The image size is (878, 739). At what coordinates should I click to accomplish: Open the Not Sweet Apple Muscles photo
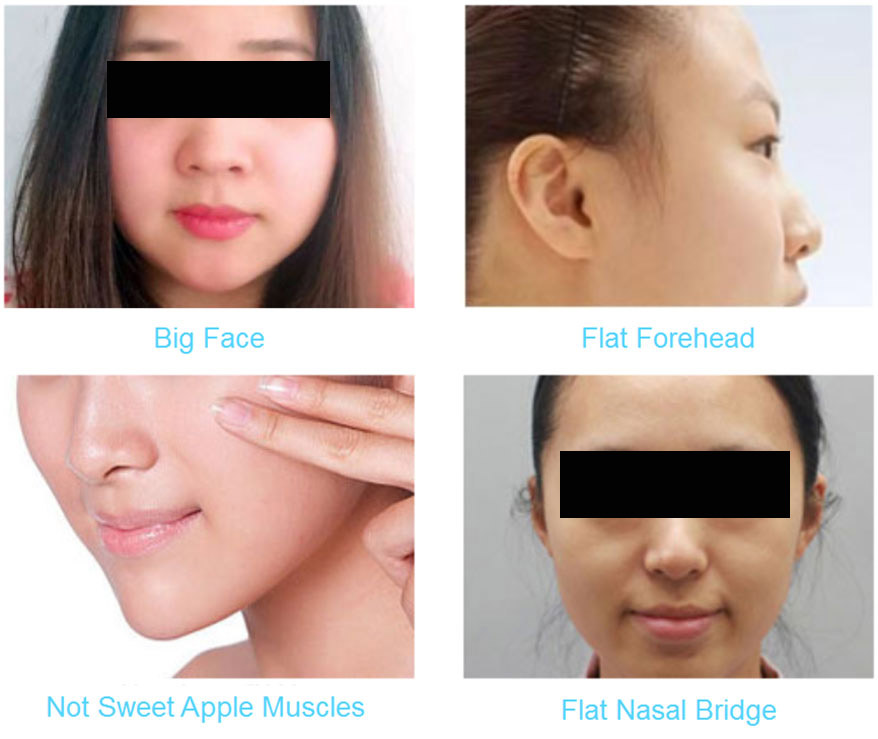tap(215, 526)
